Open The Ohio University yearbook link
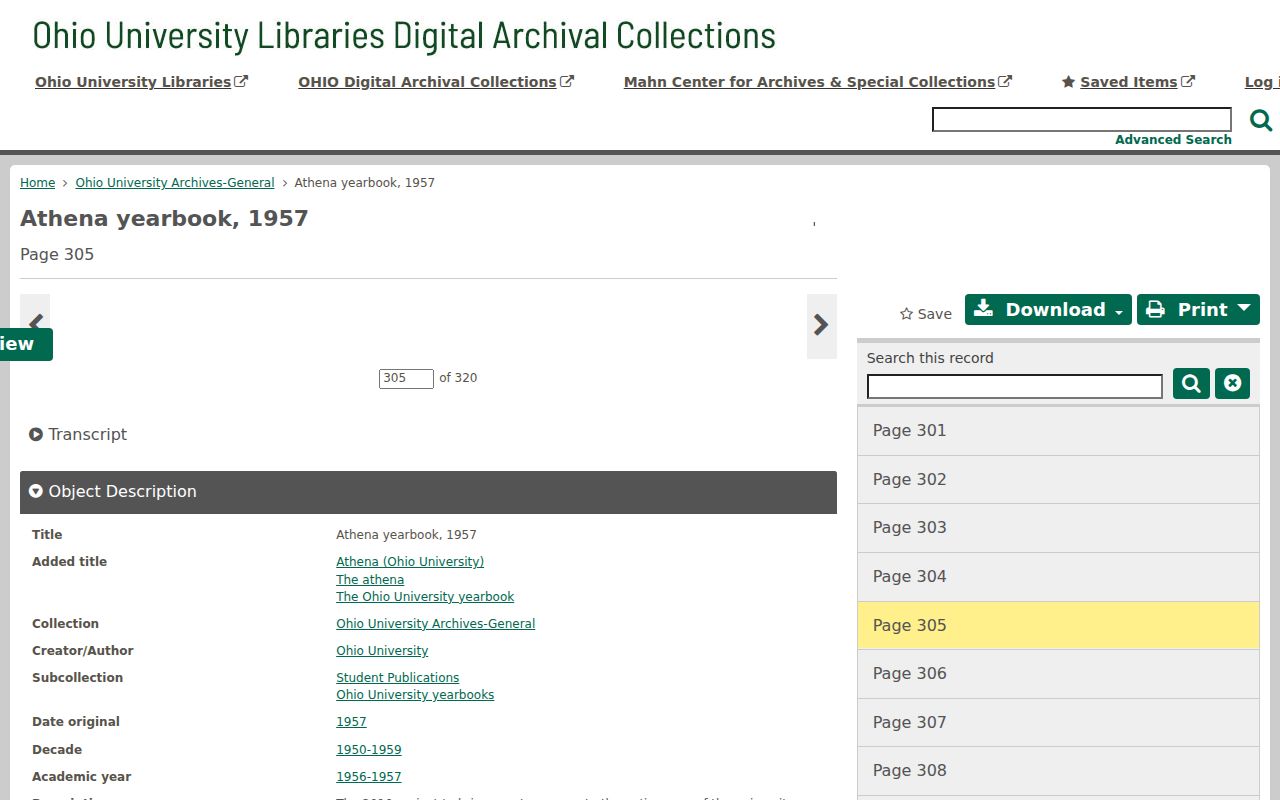The image size is (1280, 800). pos(425,597)
